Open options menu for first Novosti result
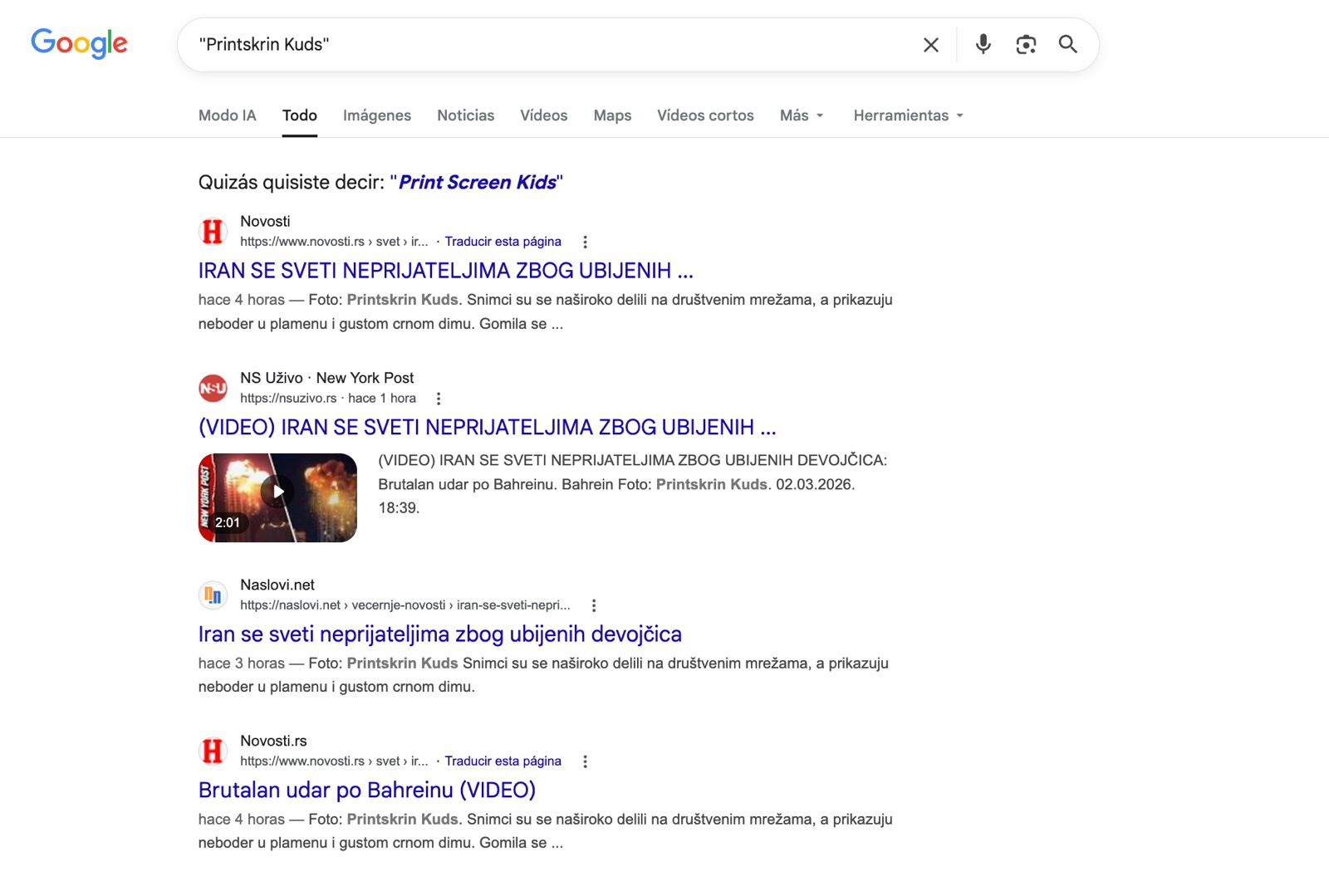This screenshot has width=1329, height=896. tap(585, 242)
